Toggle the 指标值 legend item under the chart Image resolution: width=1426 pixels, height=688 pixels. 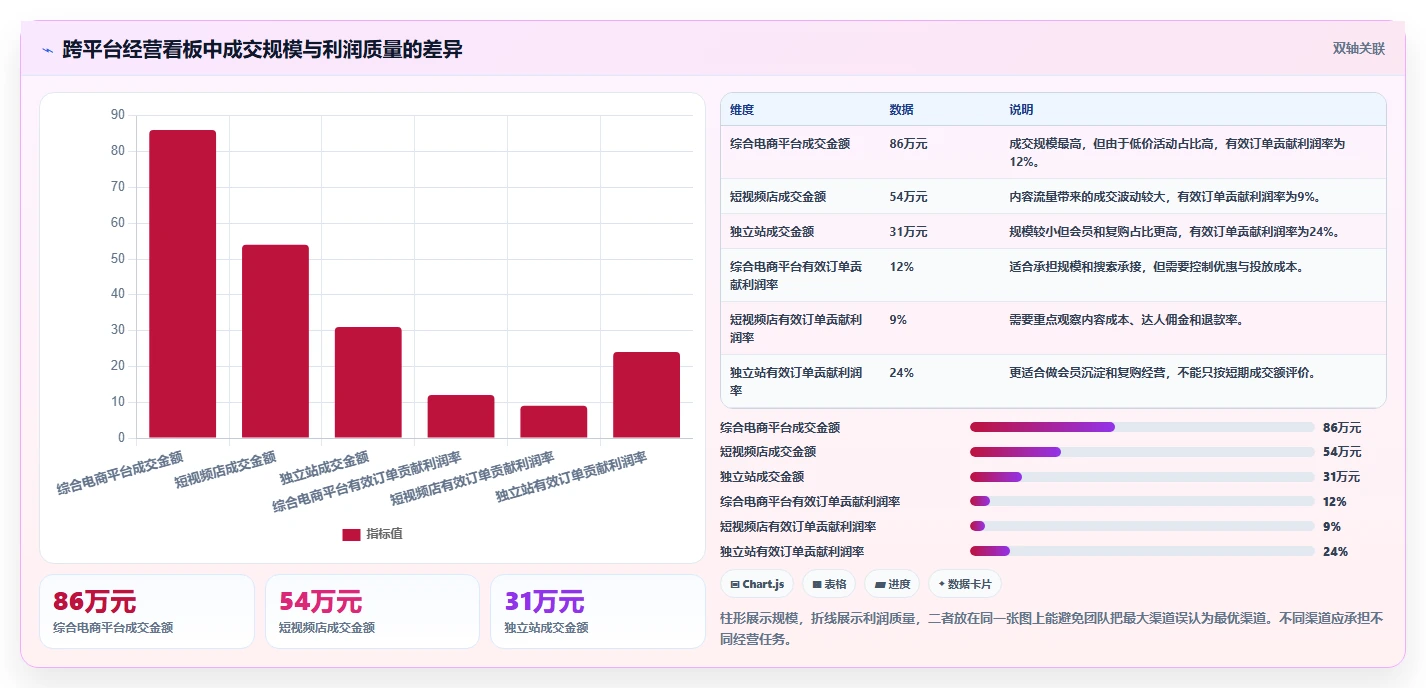[x=372, y=534]
